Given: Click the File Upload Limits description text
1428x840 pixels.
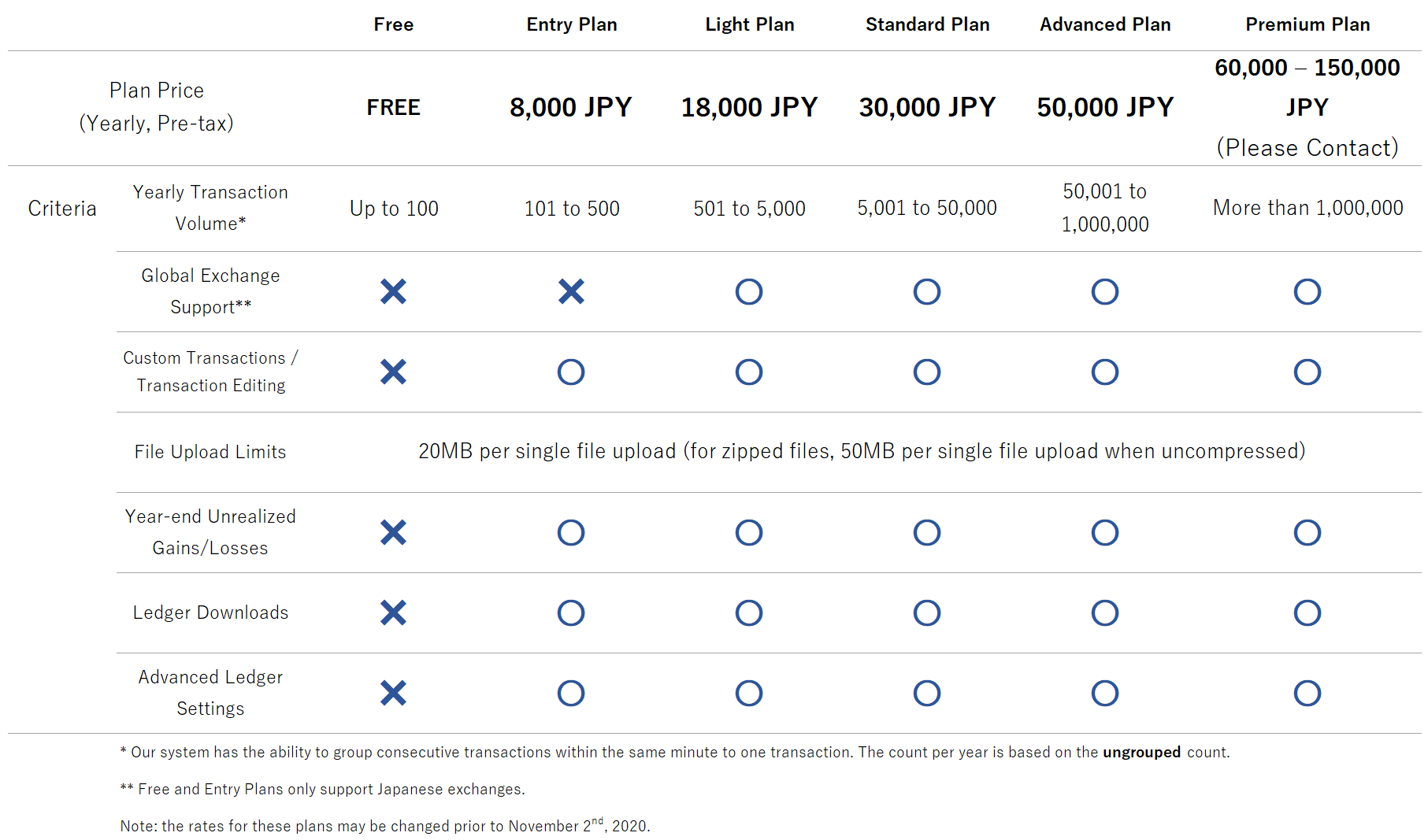Looking at the screenshot, I should pos(862,451).
